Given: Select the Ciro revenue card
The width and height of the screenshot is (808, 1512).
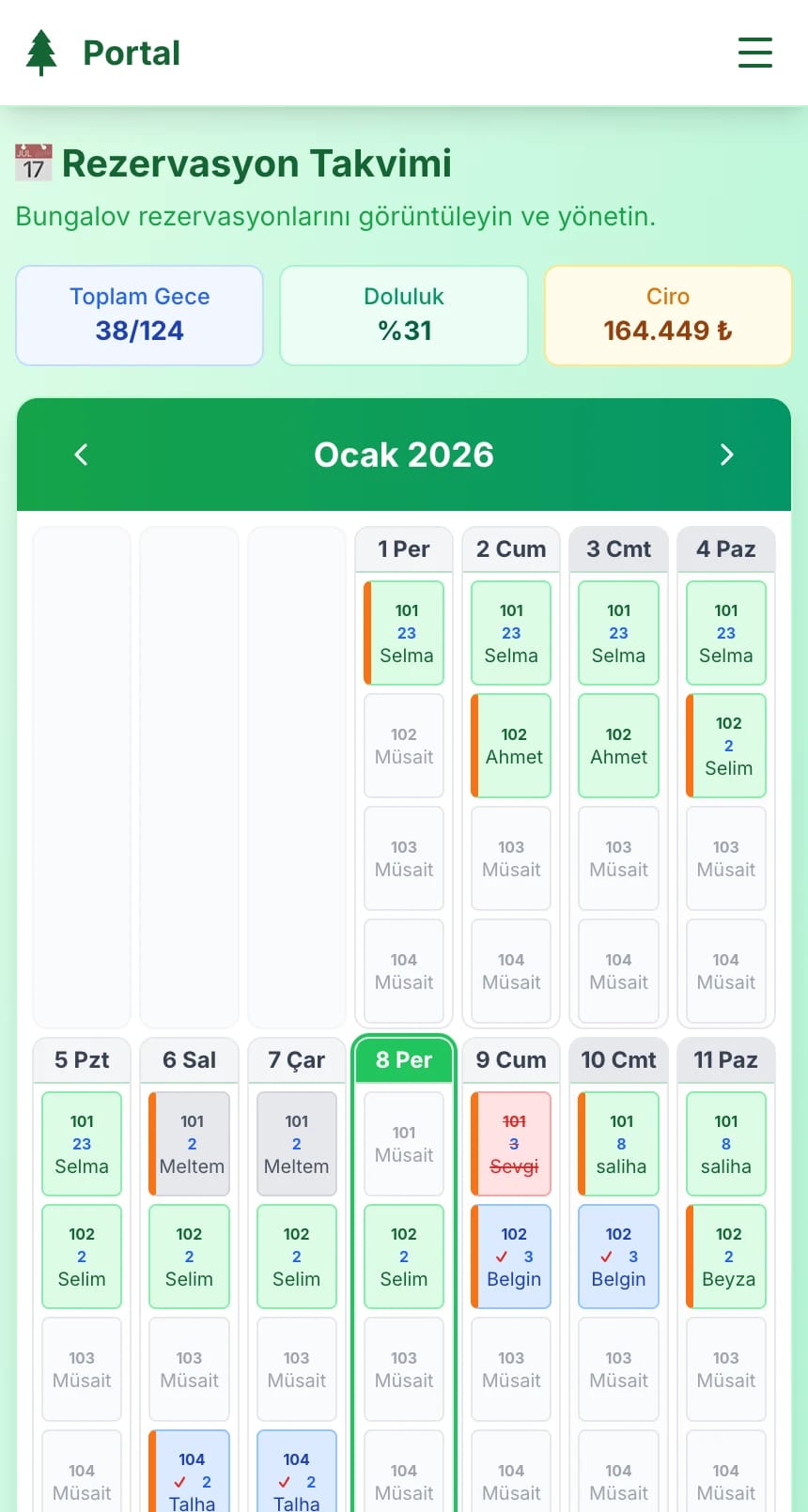Looking at the screenshot, I should click(667, 315).
